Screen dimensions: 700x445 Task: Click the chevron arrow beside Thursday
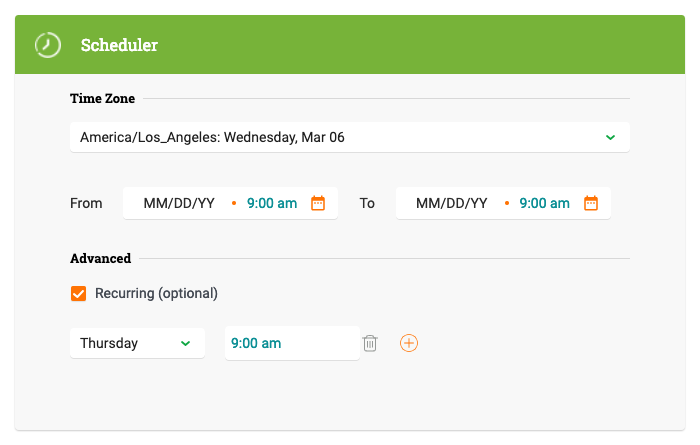tap(185, 343)
